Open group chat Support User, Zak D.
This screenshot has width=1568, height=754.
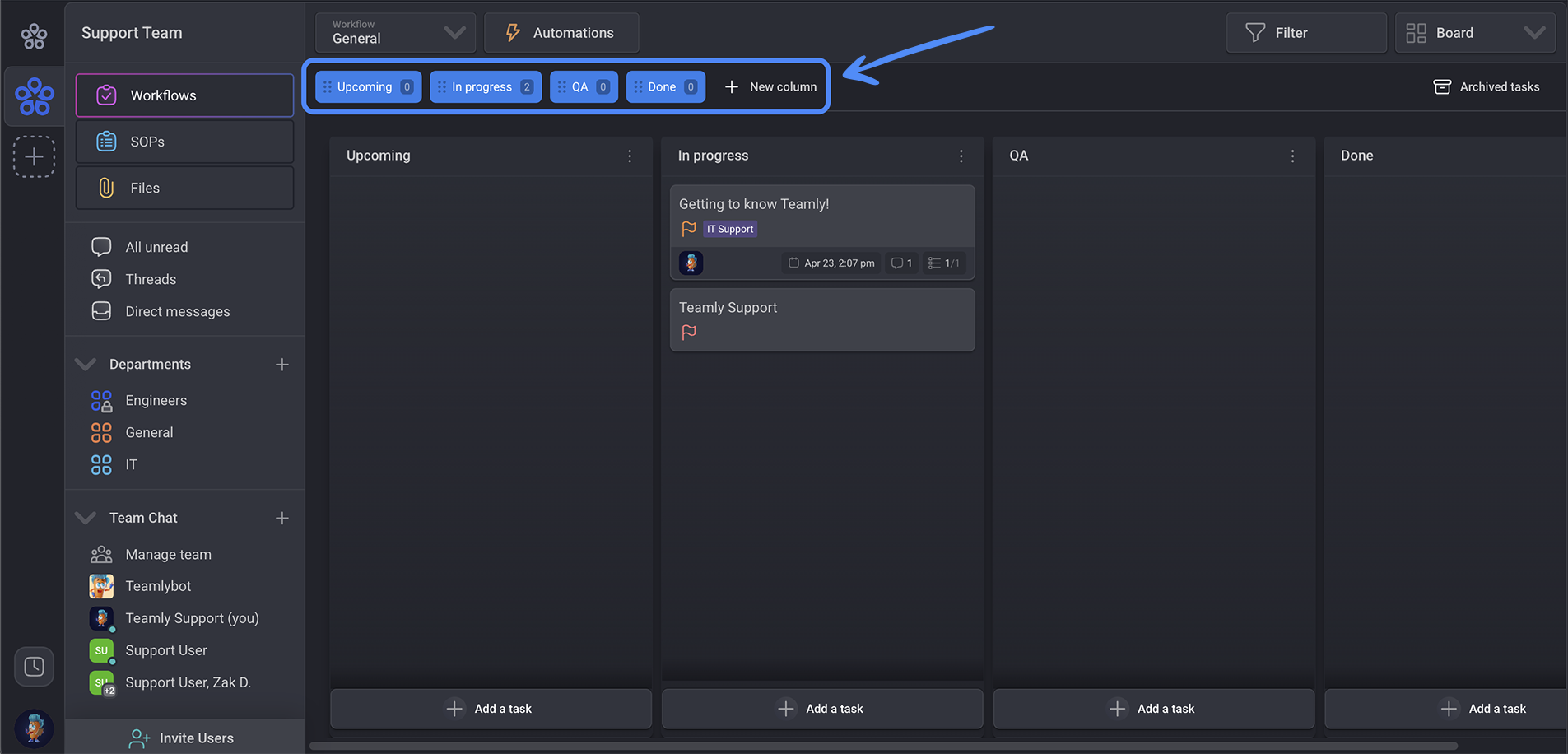point(188,682)
